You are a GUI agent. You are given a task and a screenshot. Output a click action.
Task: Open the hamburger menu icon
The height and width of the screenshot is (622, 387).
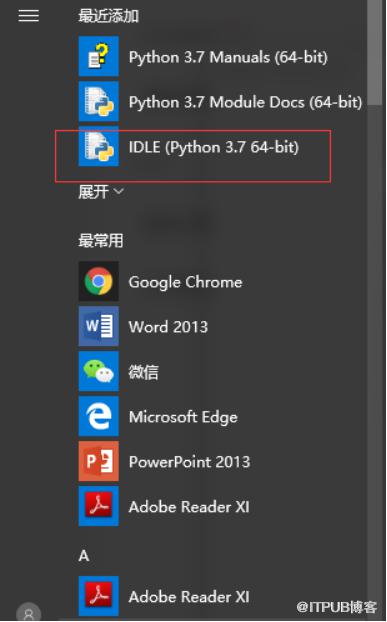point(29,15)
